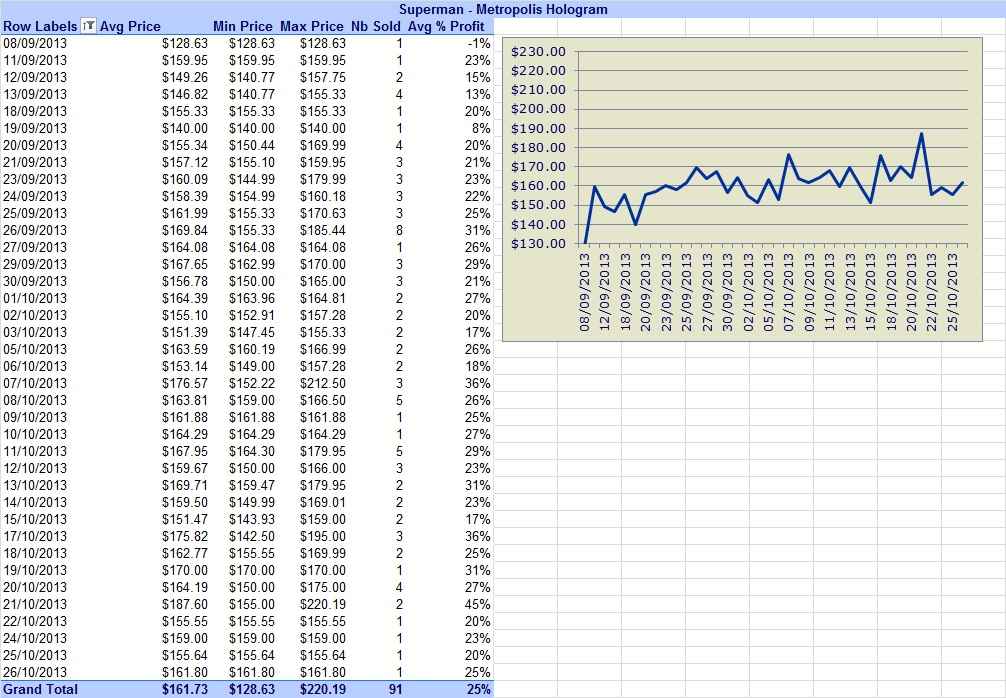Screen dimensions: 1006x698
Task: Select the 21/10/2013 date row label
Action: pos(35,604)
